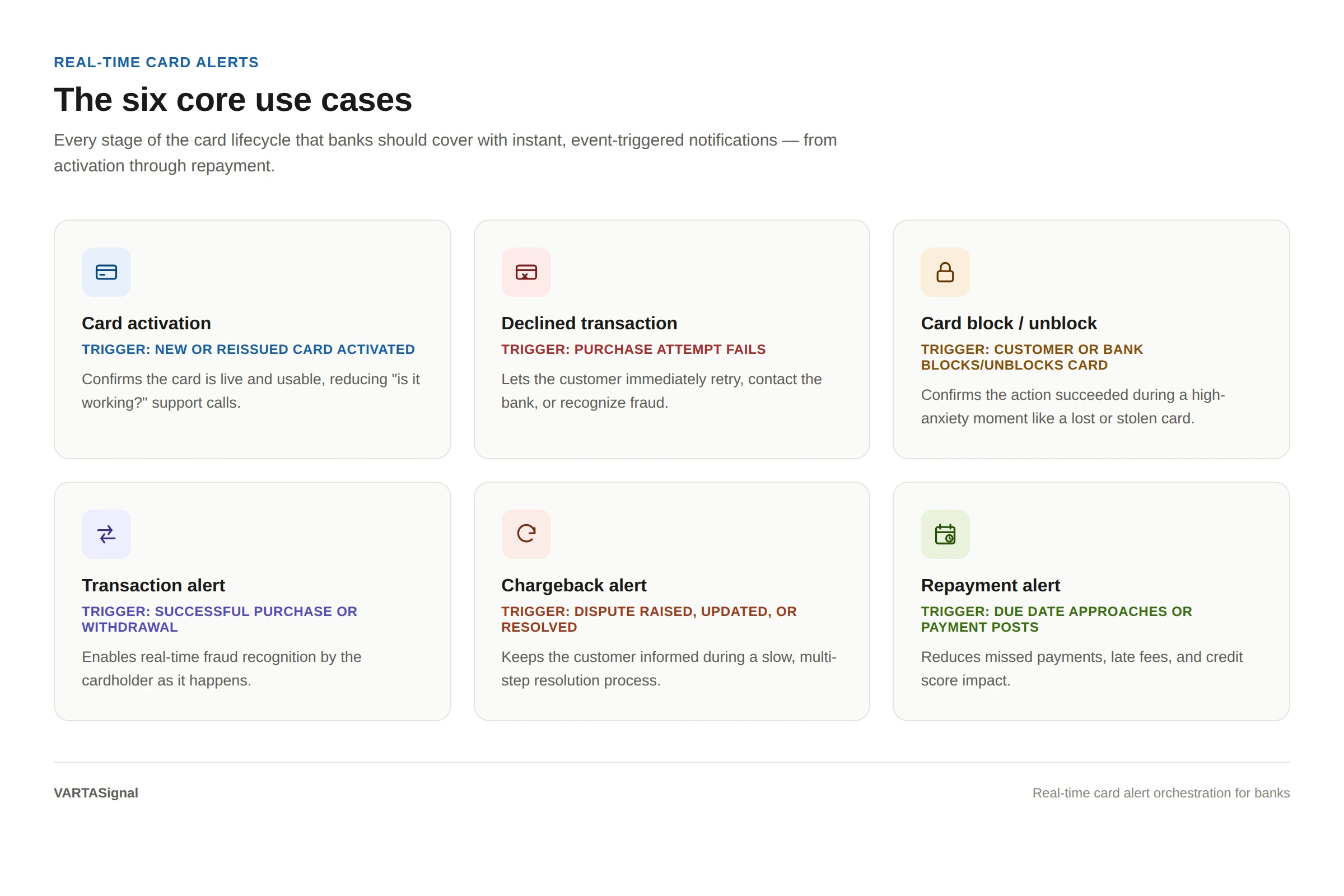Click the circular refresh Chargeback alert icon
Viewport: 1344px width, 896px height.
(526, 534)
